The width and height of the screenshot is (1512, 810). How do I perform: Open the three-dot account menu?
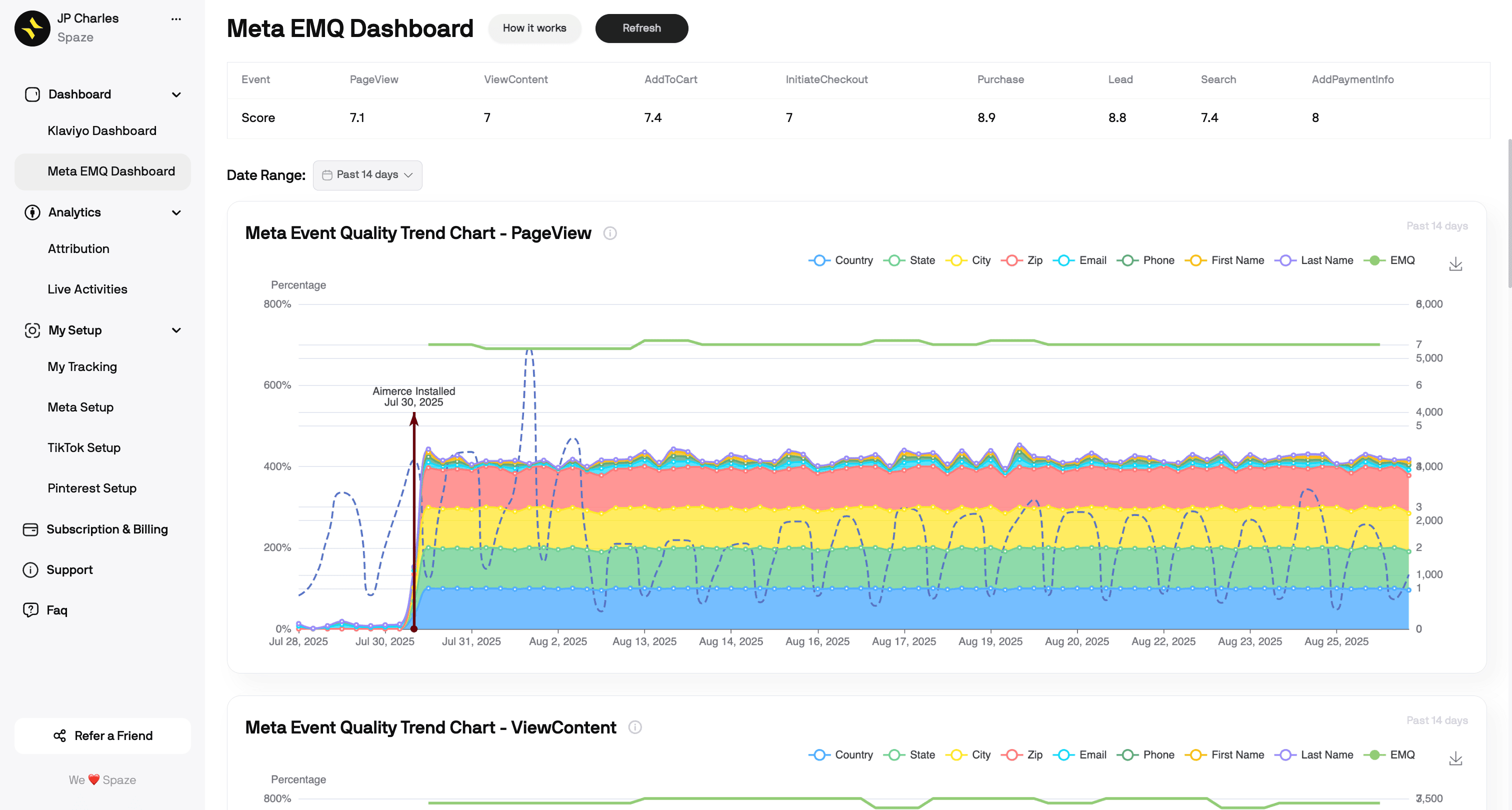(x=176, y=19)
